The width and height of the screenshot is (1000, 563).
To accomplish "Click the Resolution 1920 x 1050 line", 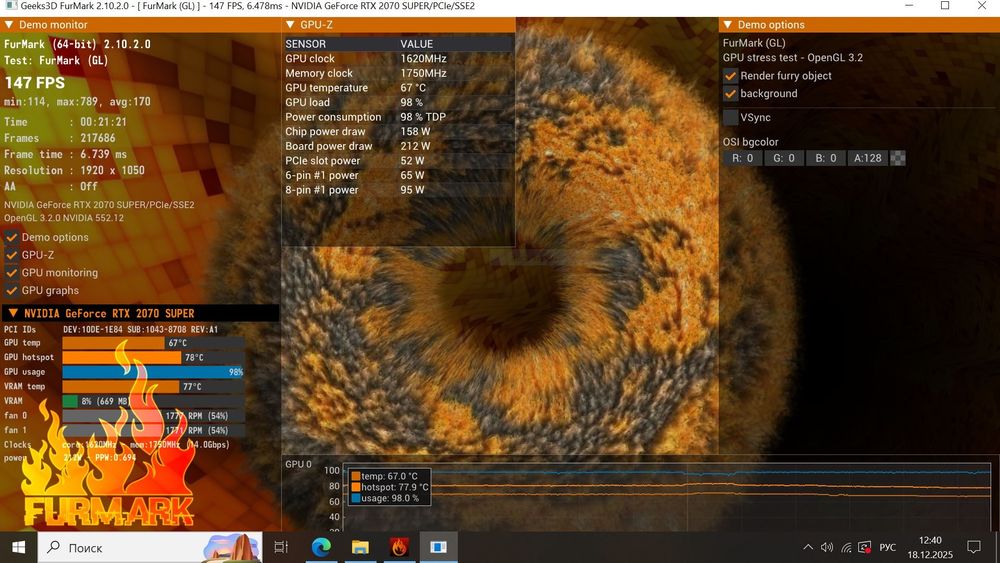I will (x=74, y=170).
